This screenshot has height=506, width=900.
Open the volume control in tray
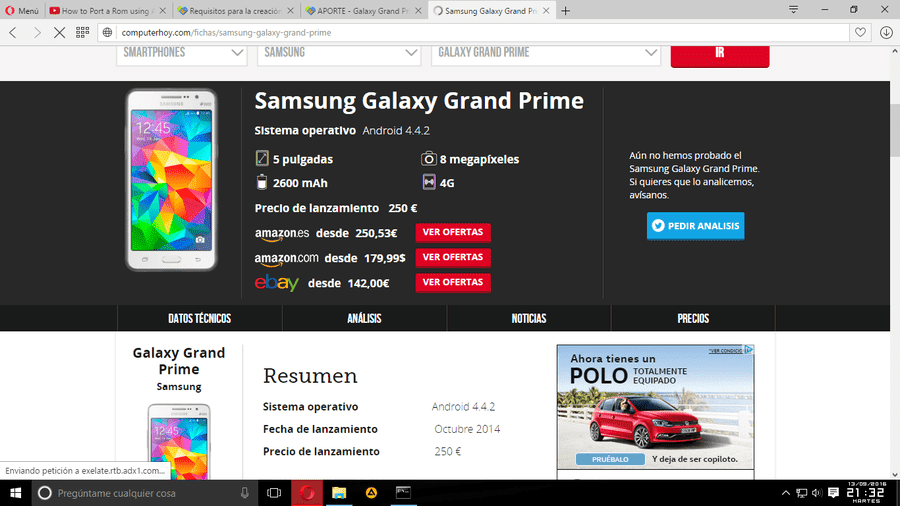(x=817, y=493)
